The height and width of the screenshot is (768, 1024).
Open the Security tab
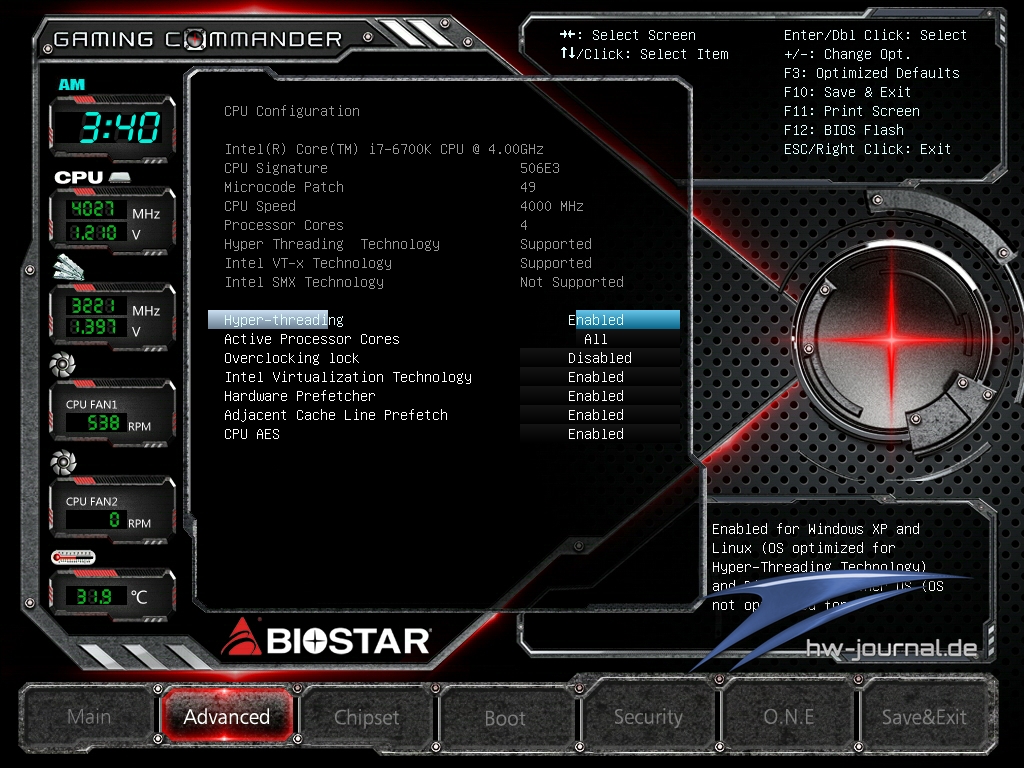[648, 717]
